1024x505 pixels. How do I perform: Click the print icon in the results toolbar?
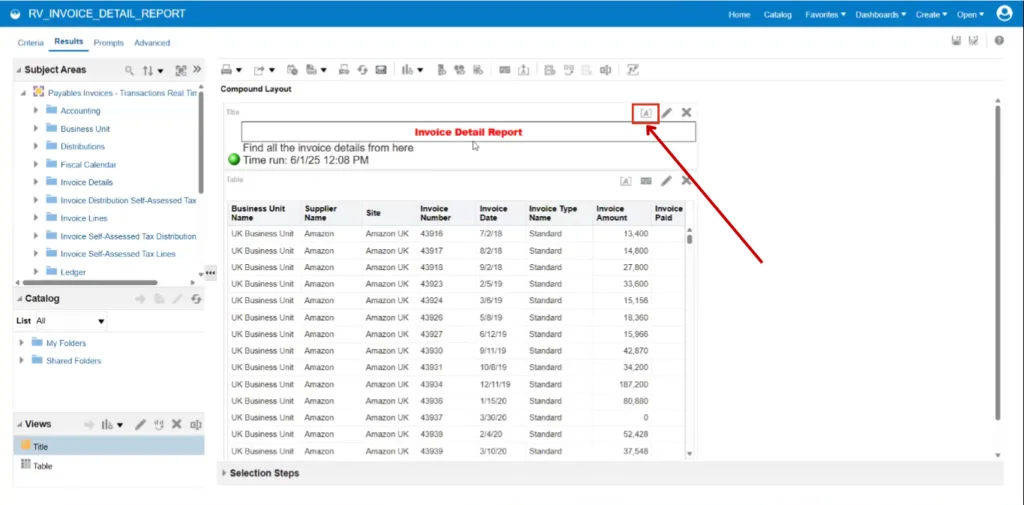pos(227,70)
